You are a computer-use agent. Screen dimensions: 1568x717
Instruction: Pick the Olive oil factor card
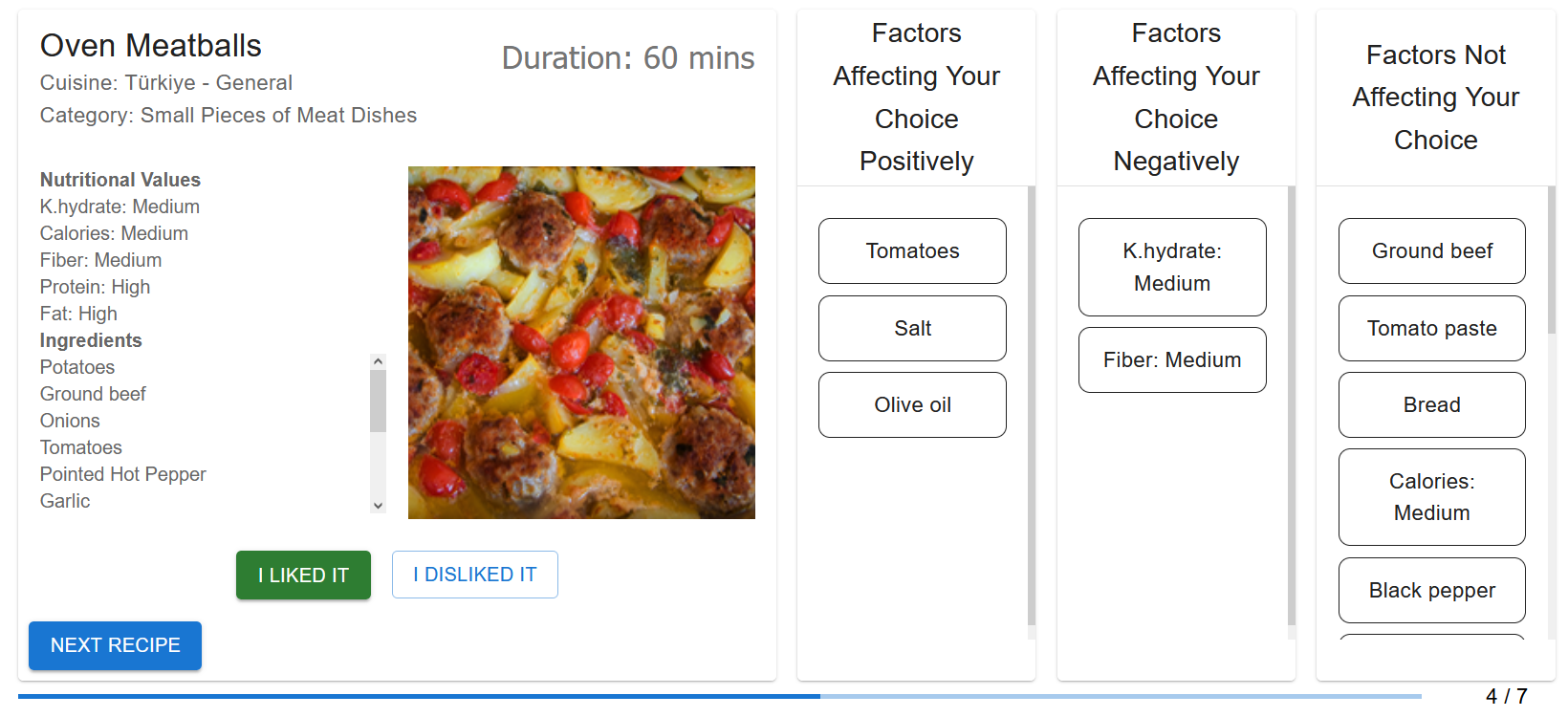click(912, 404)
